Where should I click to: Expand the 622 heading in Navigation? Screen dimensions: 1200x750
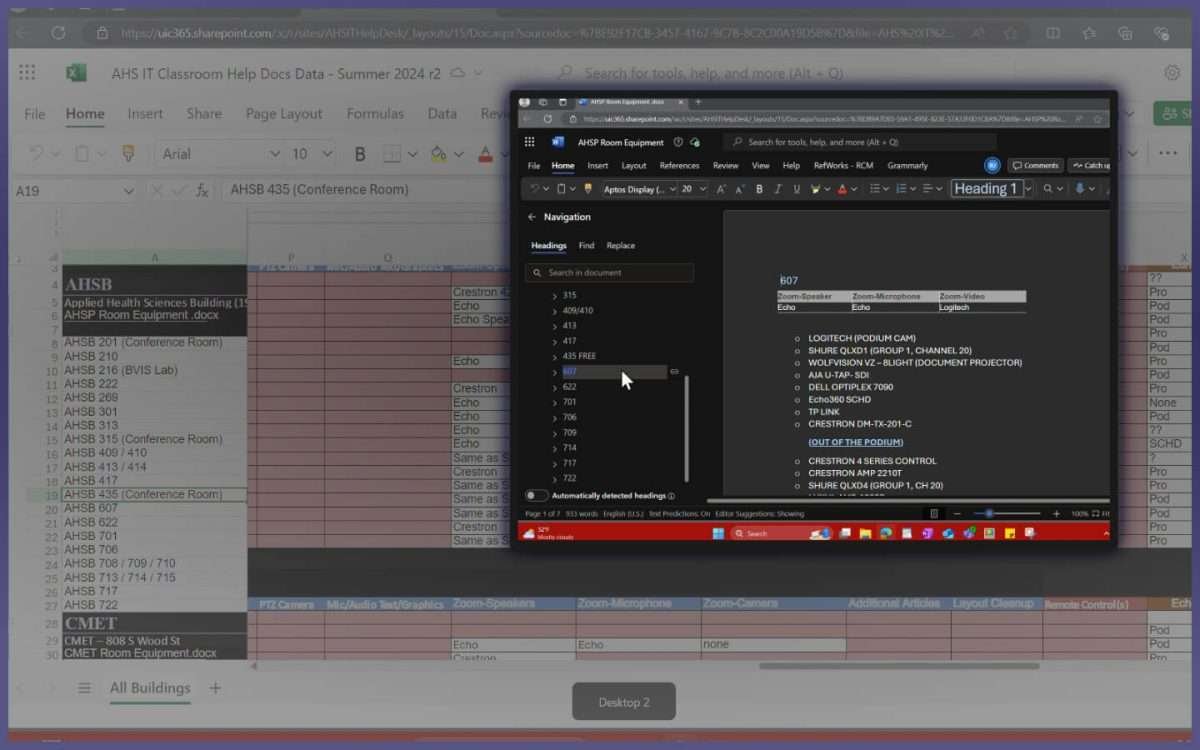pyautogui.click(x=555, y=387)
